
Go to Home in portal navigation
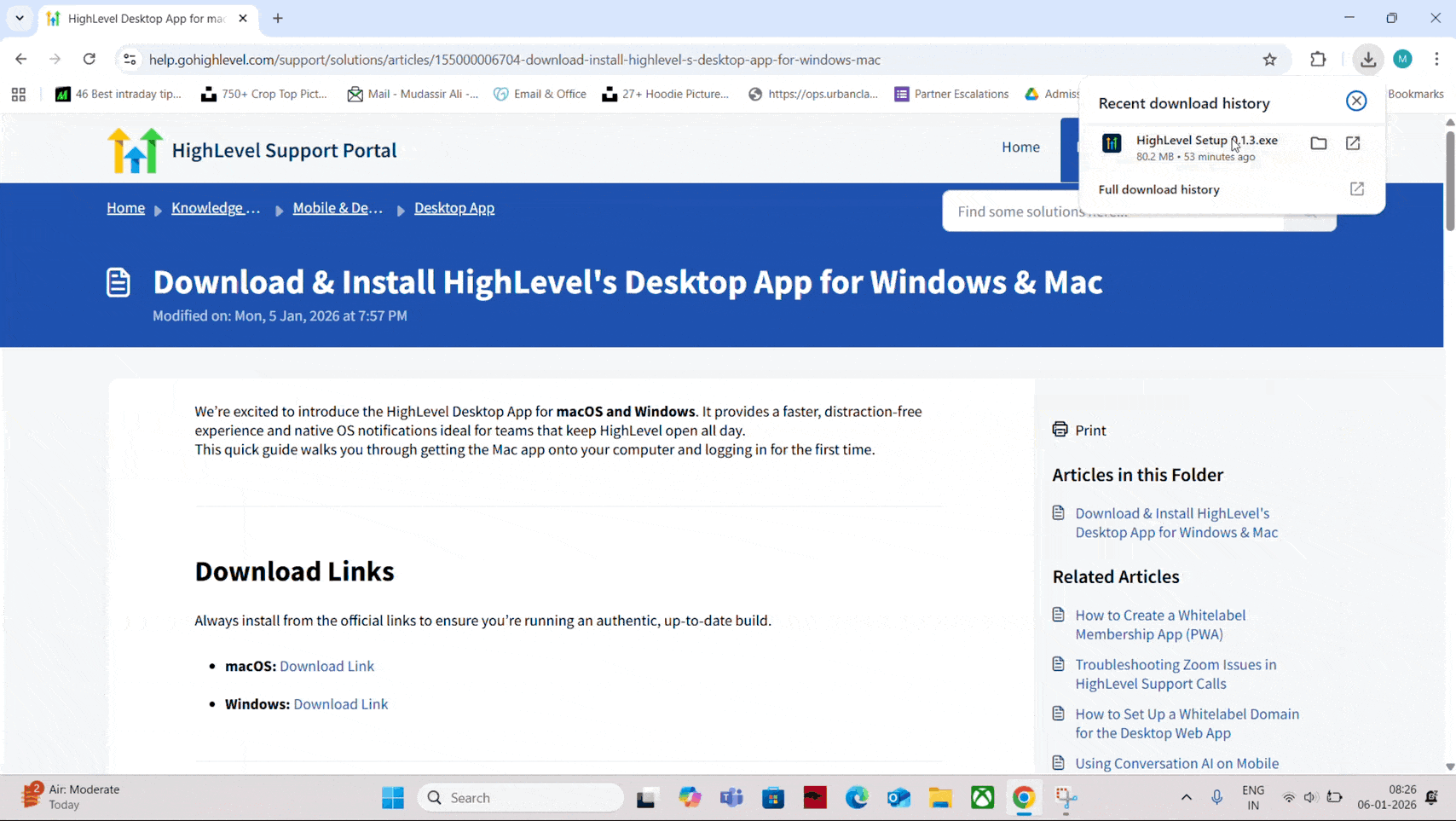point(1020,147)
